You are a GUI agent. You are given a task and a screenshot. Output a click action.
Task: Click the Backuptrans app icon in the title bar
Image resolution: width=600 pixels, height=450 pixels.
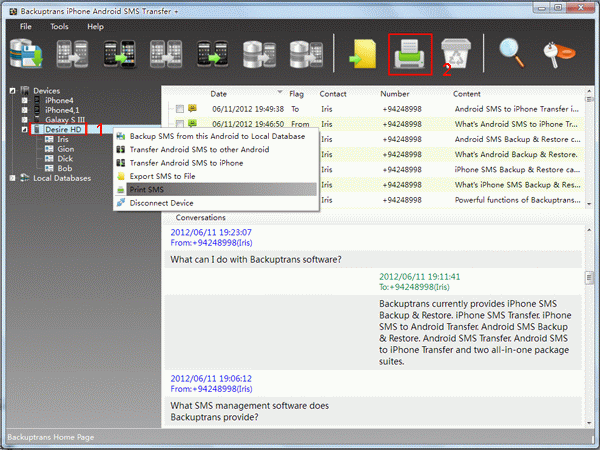coord(13,11)
